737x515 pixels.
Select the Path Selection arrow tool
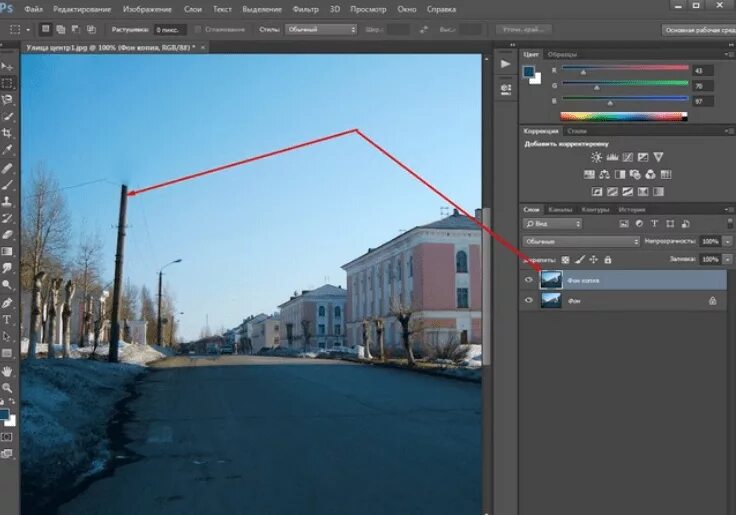tap(7, 336)
